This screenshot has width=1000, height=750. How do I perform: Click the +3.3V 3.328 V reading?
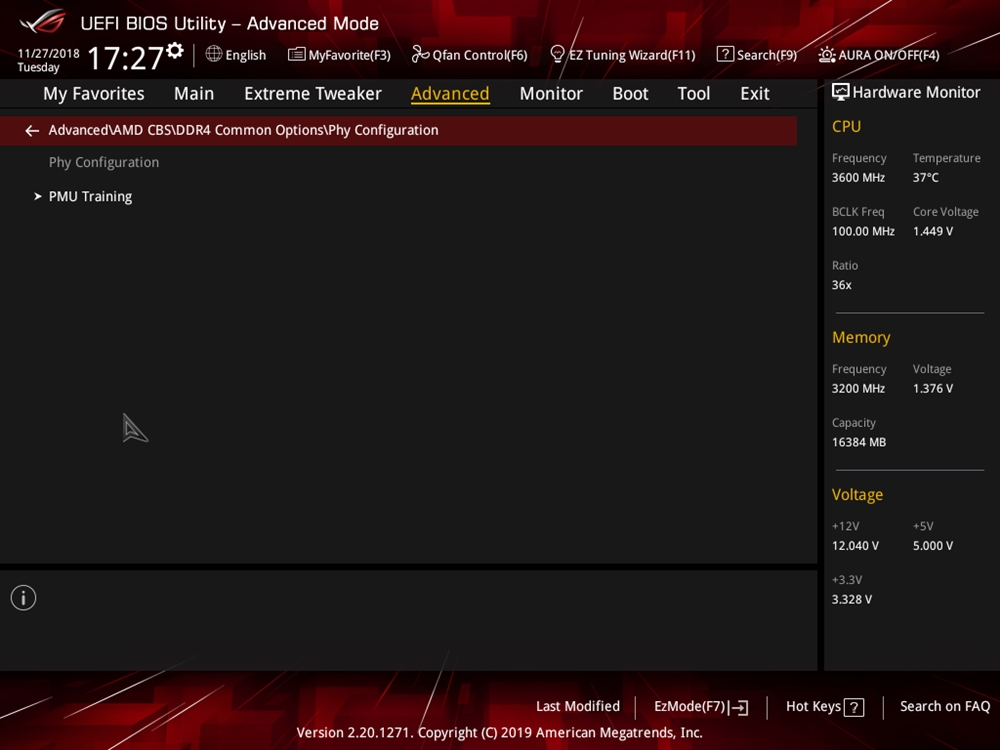point(851,599)
